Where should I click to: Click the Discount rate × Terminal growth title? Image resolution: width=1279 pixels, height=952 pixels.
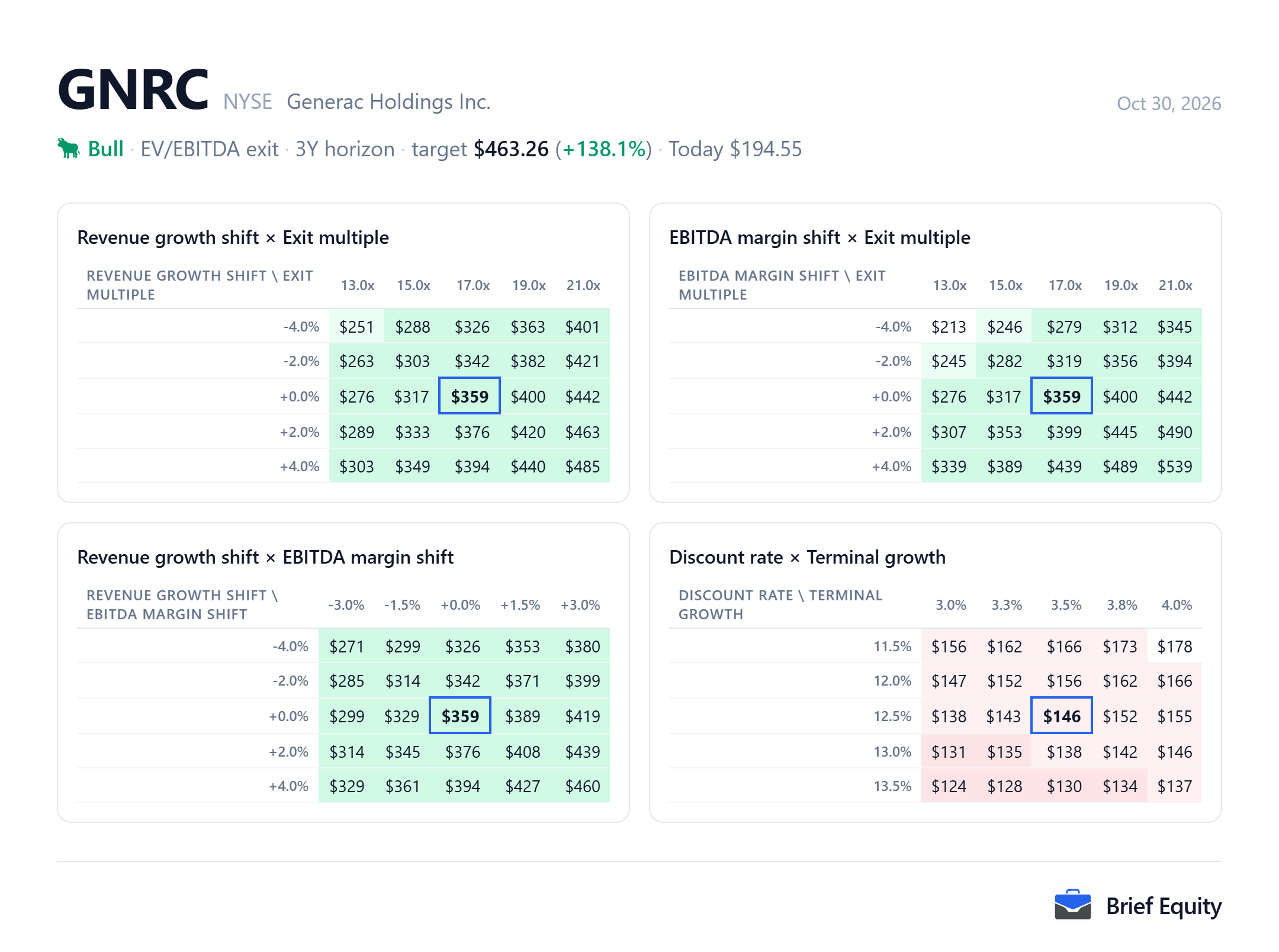pyautogui.click(x=807, y=557)
